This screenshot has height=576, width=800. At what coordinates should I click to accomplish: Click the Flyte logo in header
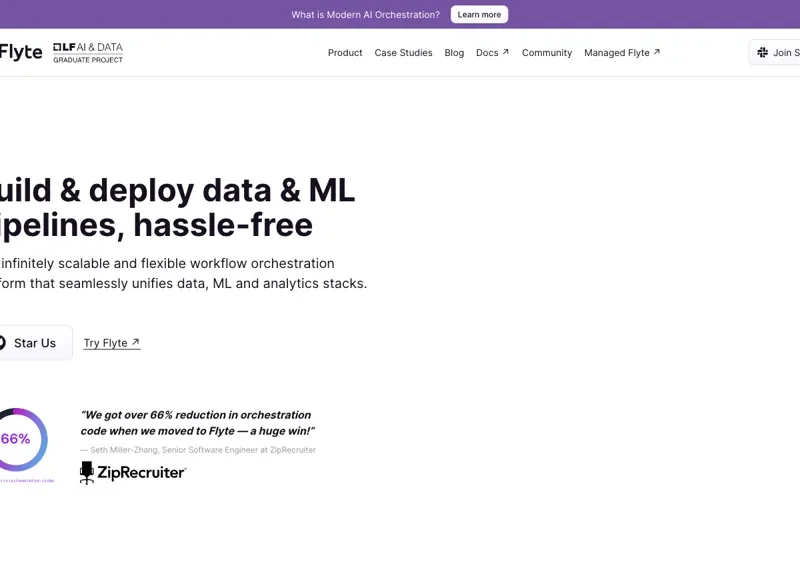[20, 53]
